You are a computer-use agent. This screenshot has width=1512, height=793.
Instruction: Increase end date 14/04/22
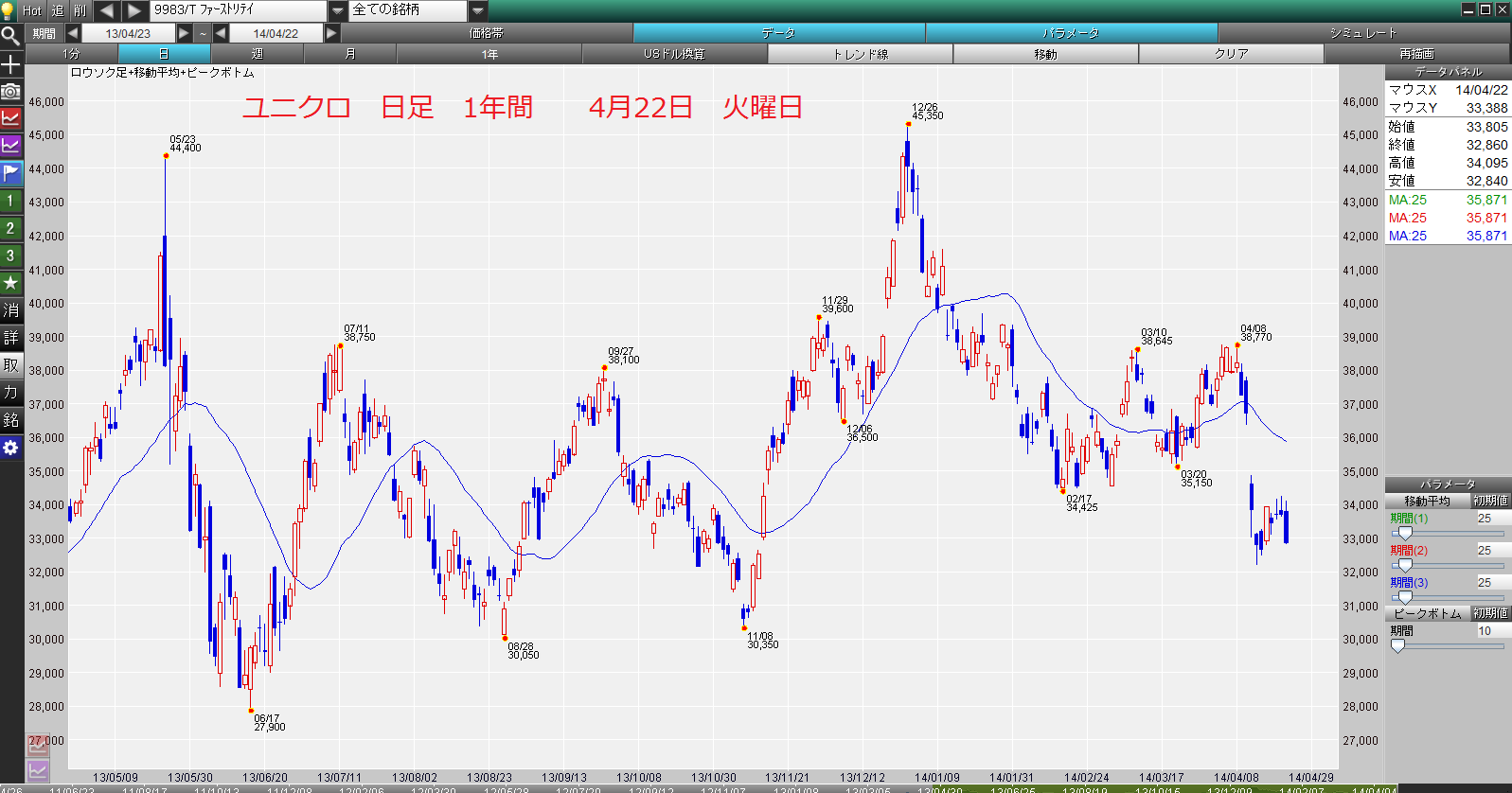331,33
